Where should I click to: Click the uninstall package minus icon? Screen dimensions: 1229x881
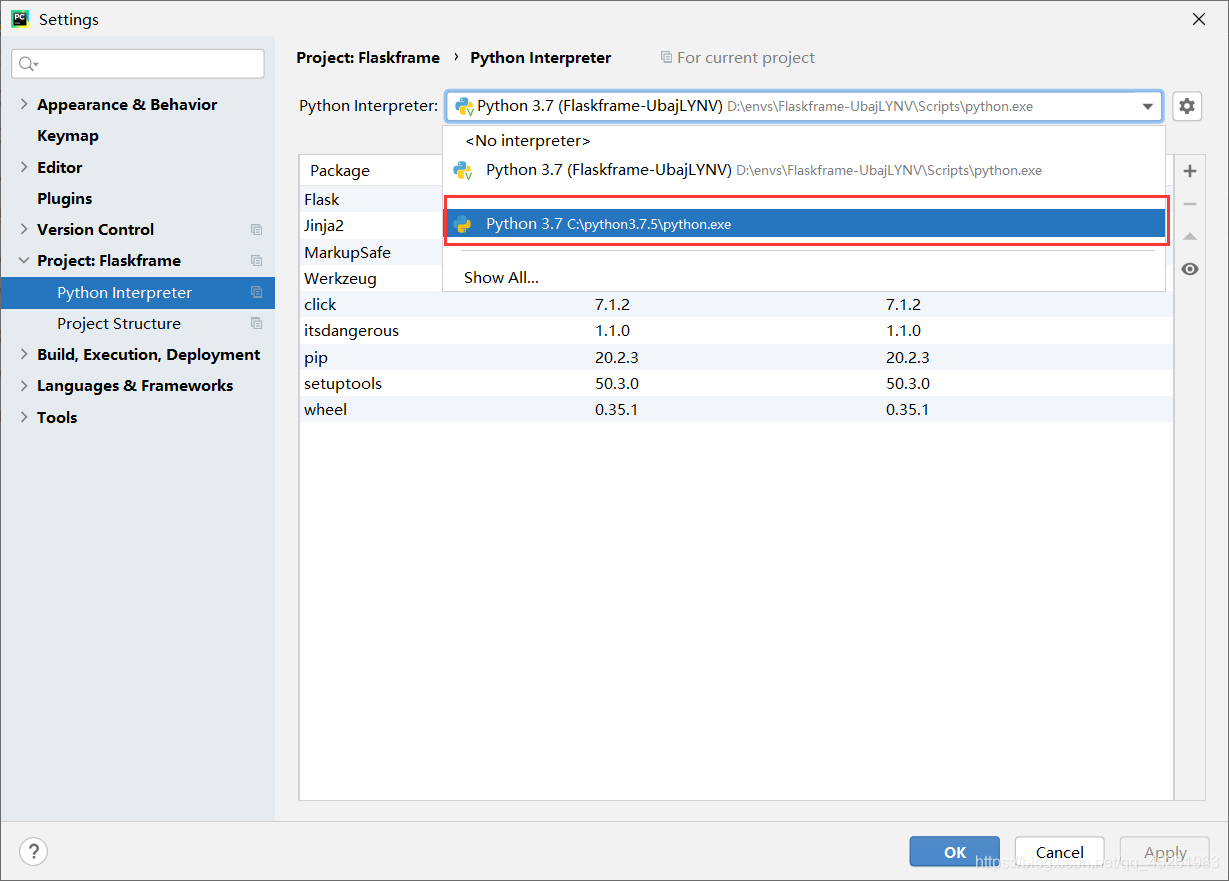click(x=1190, y=204)
